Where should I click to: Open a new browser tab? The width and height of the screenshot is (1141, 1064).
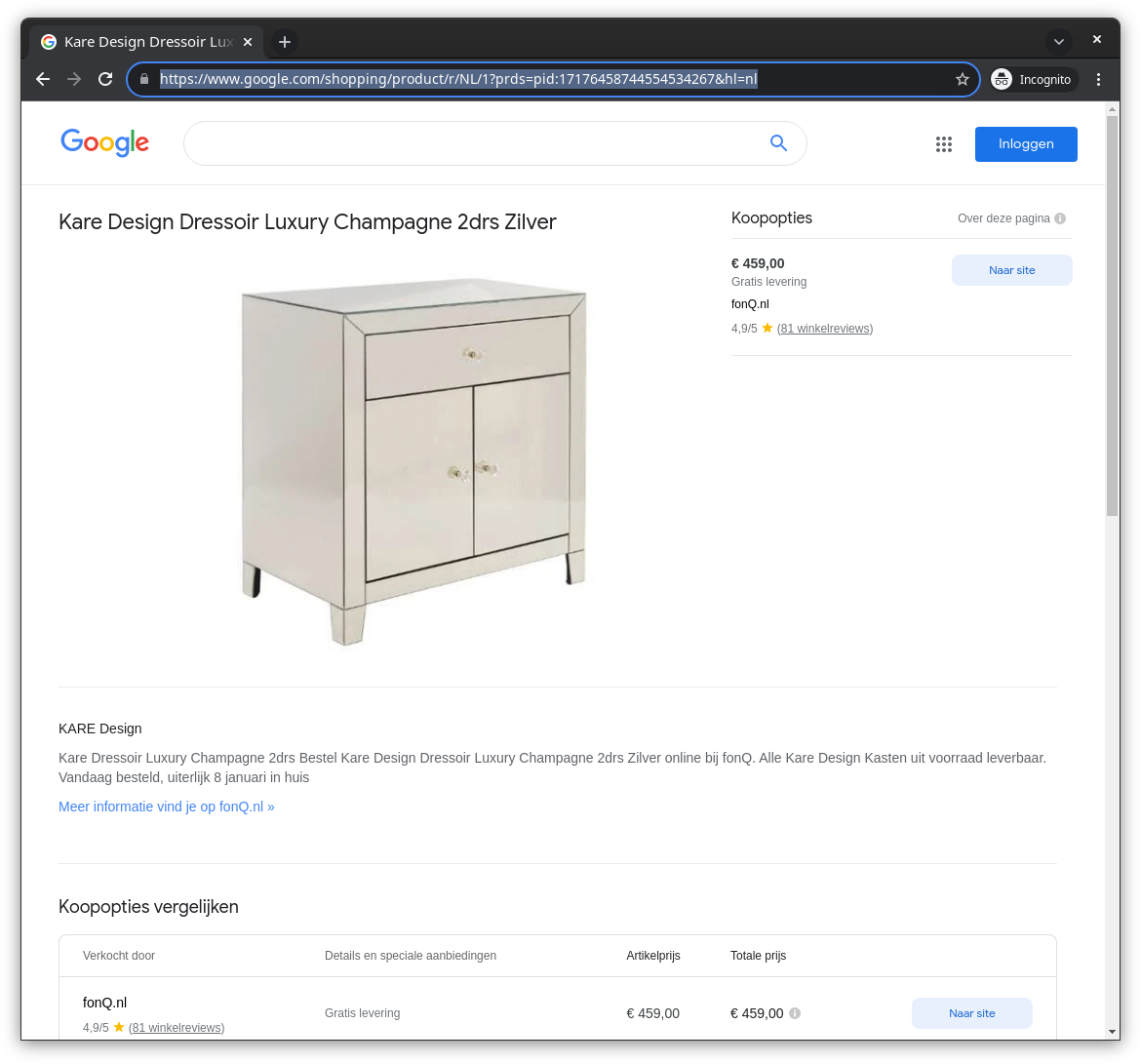point(285,42)
